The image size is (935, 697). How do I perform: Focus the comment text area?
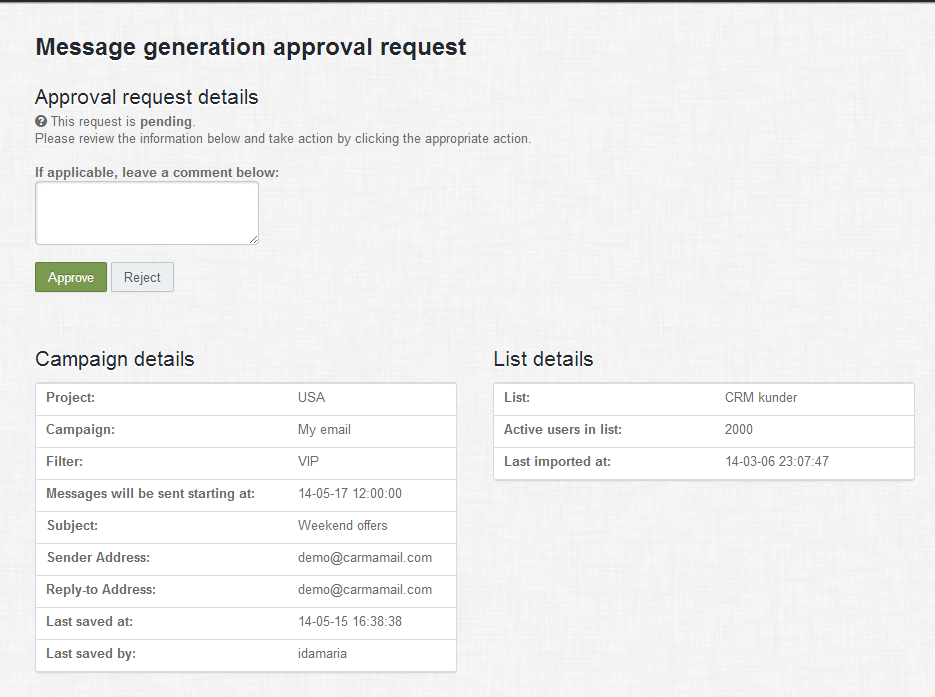(146, 212)
